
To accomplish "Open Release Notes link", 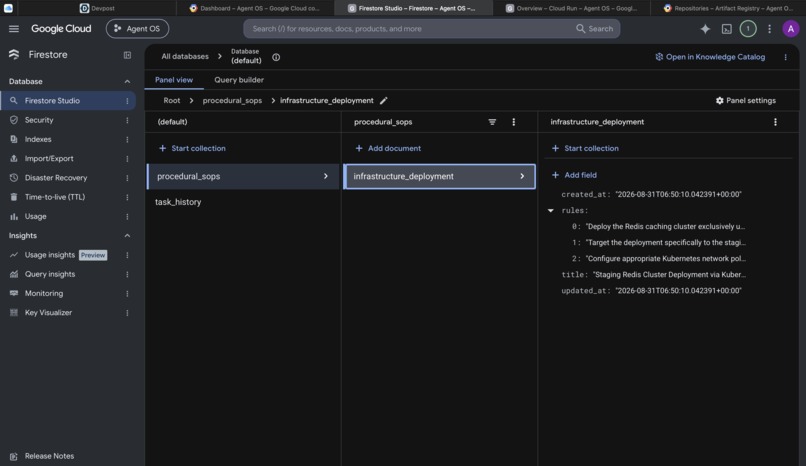I will [49, 456].
